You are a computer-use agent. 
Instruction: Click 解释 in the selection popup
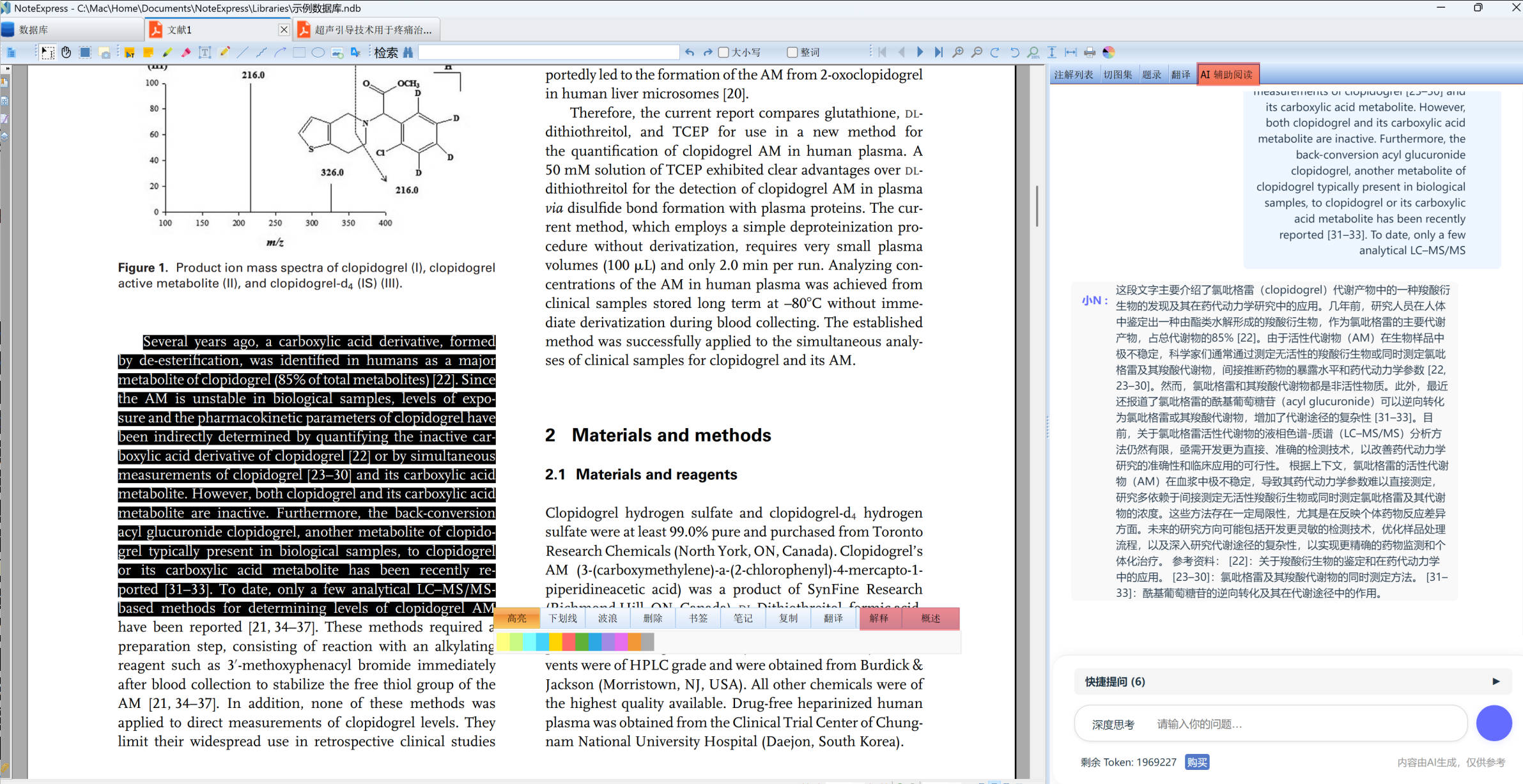879,619
